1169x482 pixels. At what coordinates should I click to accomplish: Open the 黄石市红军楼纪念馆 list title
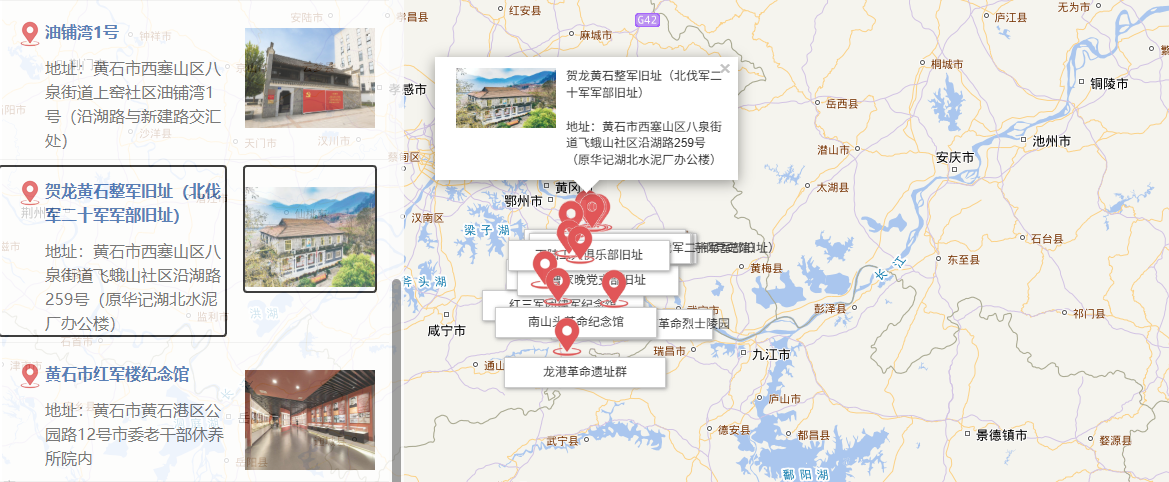(117, 374)
